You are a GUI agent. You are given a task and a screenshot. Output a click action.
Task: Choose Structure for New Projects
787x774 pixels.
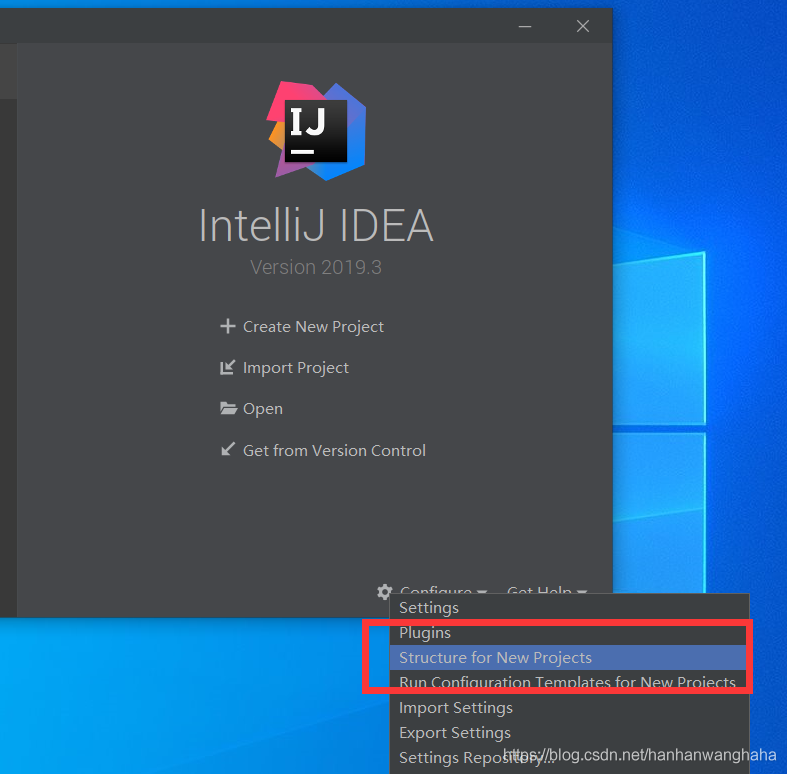coord(569,658)
